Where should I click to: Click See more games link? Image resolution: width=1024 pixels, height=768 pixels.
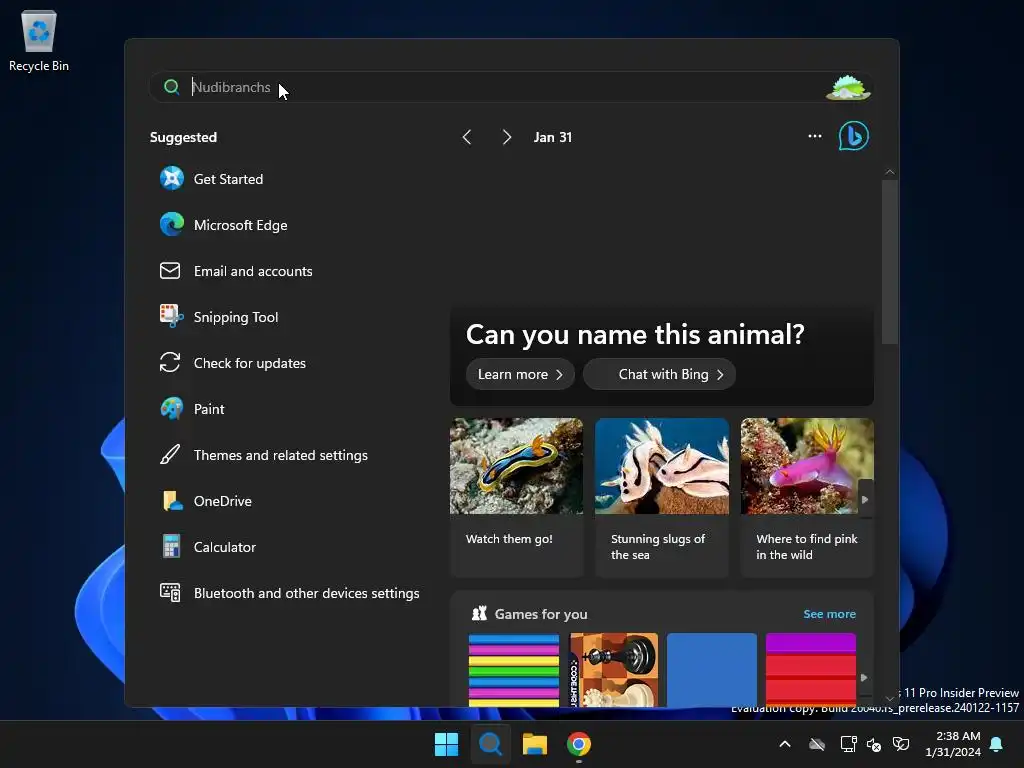tap(829, 614)
